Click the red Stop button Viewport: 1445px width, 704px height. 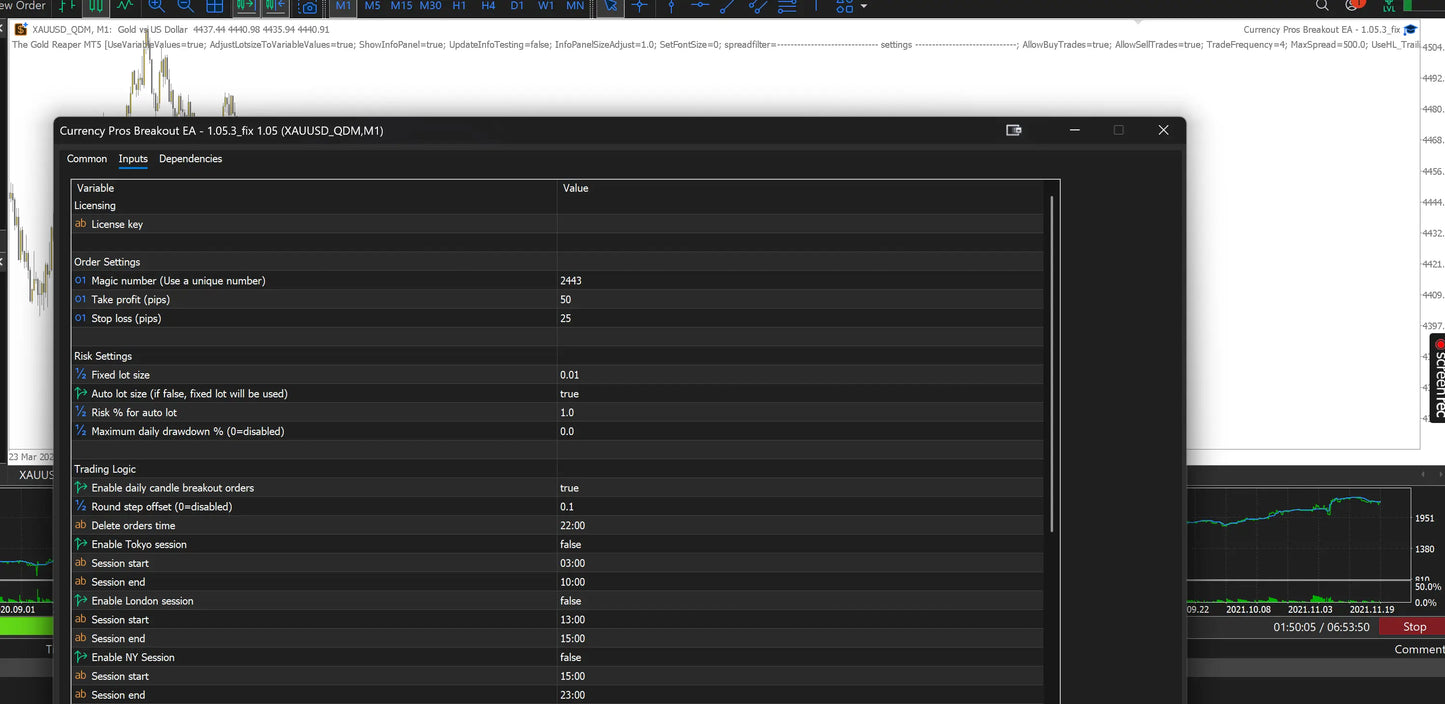pyautogui.click(x=1414, y=627)
